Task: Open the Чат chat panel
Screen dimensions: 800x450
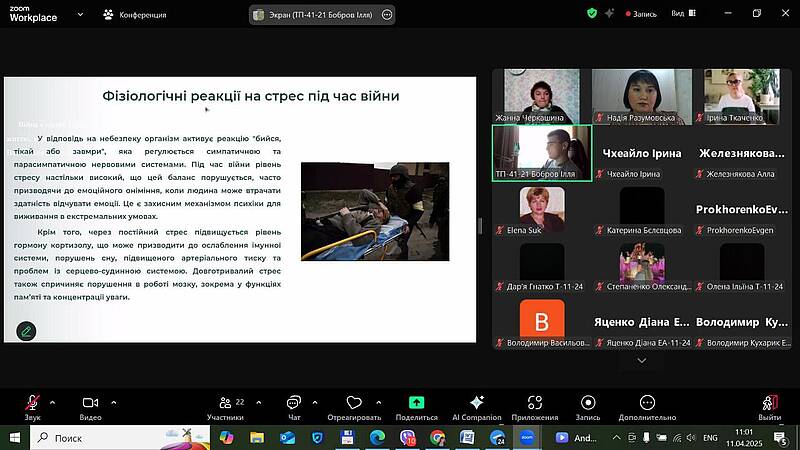Action: [294, 403]
